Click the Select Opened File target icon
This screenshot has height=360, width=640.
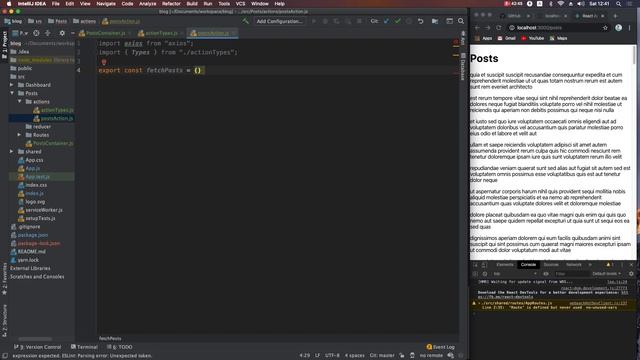36,33
